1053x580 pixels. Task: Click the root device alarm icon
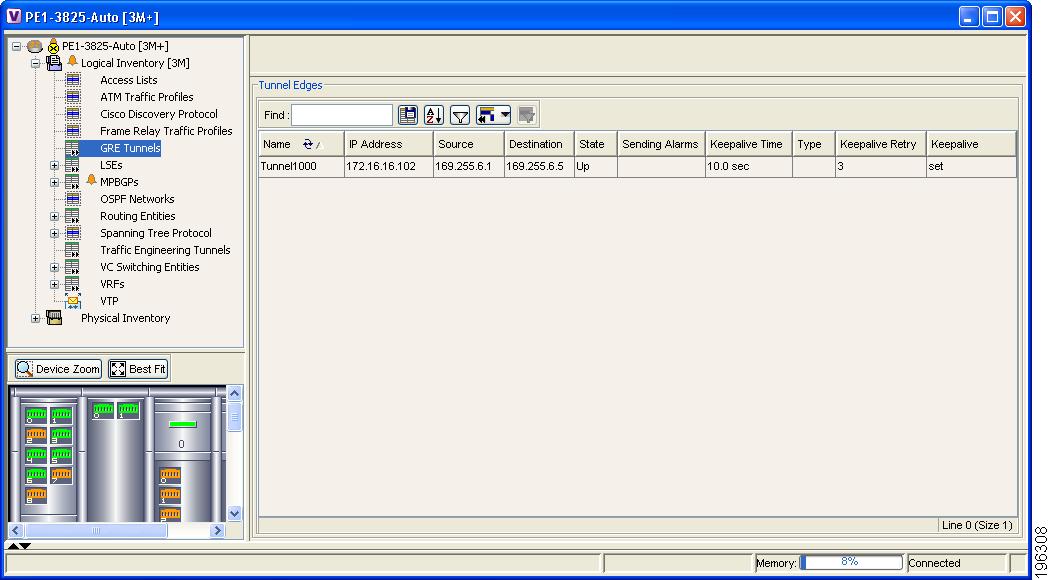click(x=53, y=46)
